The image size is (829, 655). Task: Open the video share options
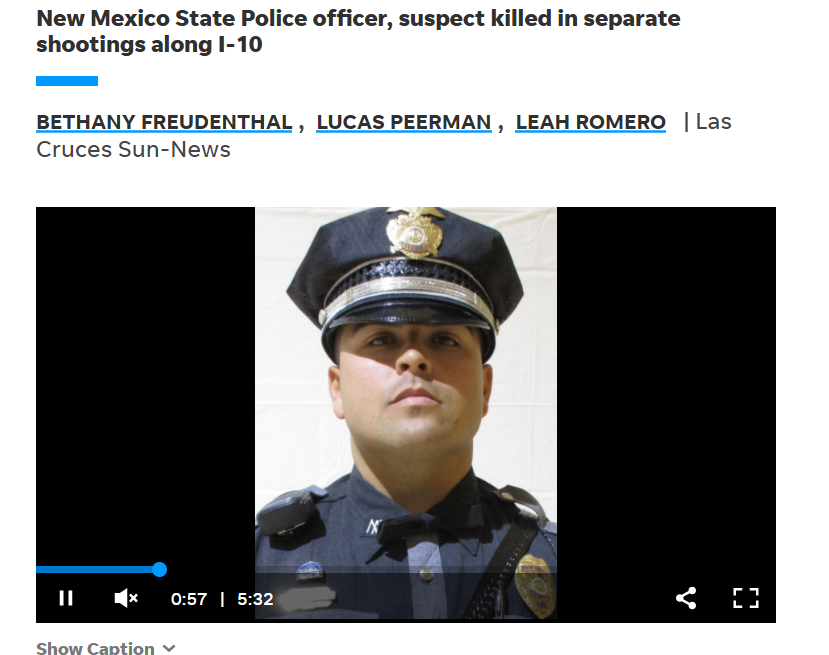click(x=686, y=598)
